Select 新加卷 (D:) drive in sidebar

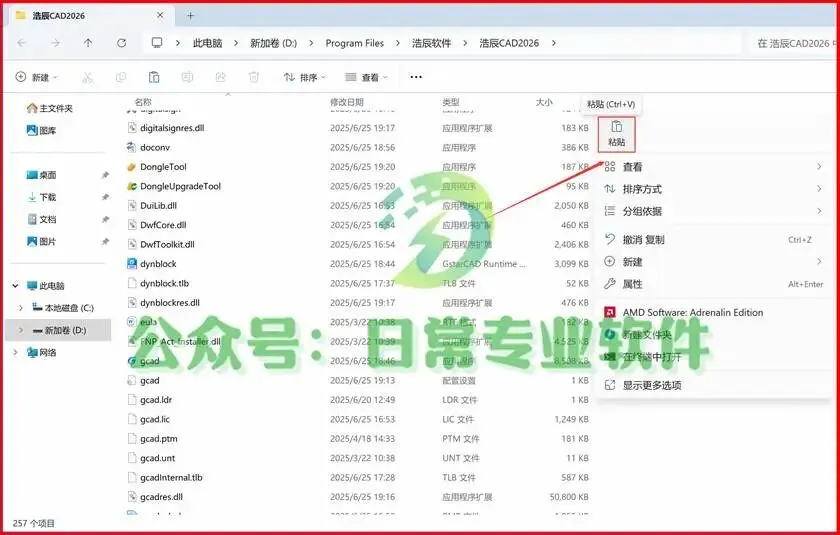point(59,330)
